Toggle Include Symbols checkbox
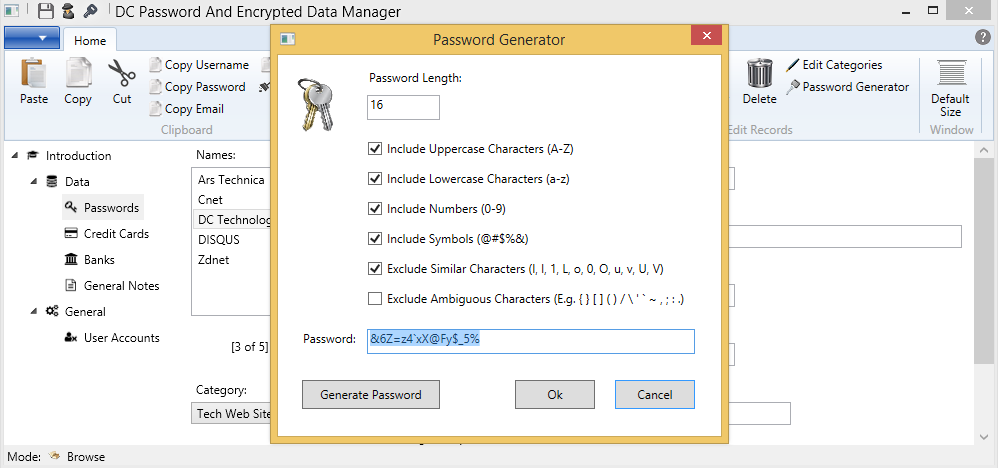 (x=375, y=239)
